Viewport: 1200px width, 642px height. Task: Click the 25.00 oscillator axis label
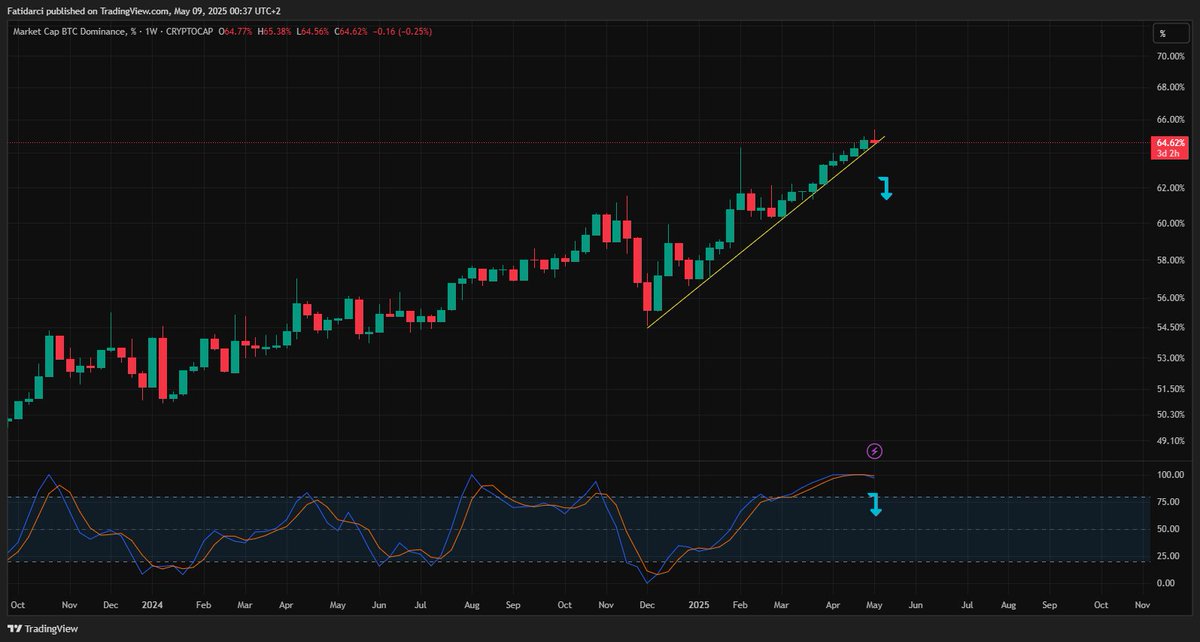[1168, 556]
